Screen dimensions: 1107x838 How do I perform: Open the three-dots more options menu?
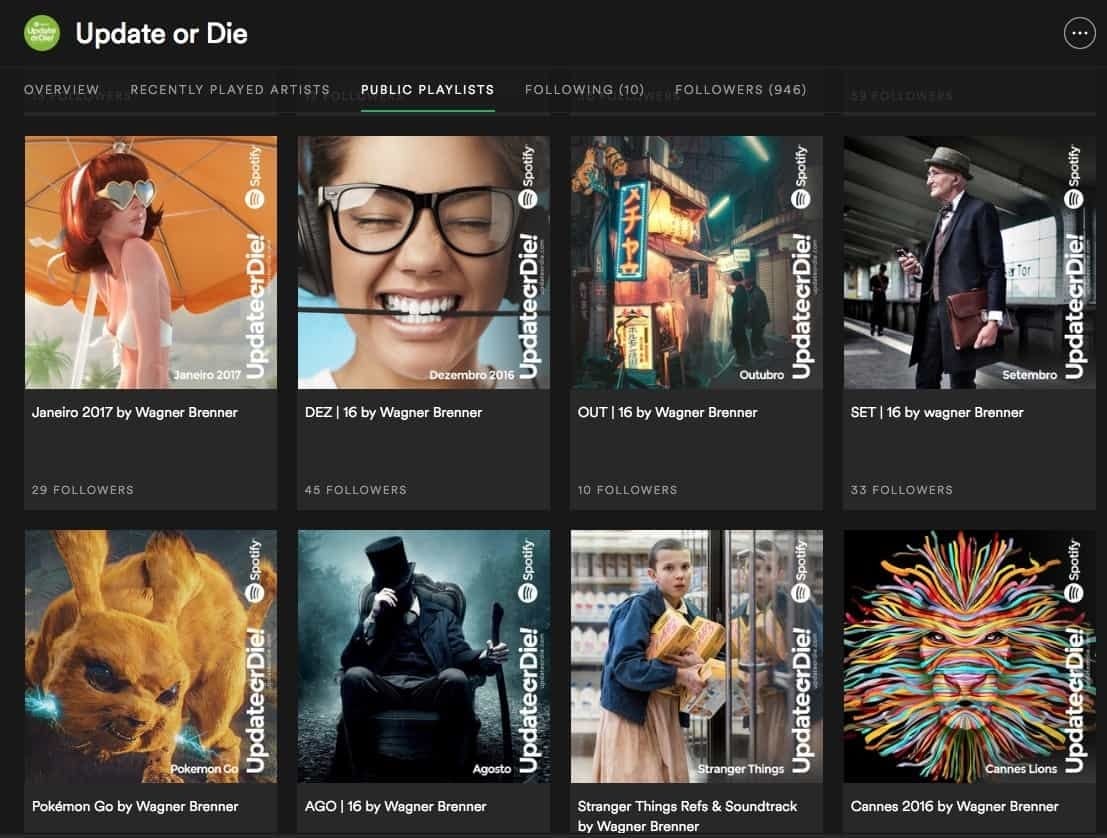1079,32
